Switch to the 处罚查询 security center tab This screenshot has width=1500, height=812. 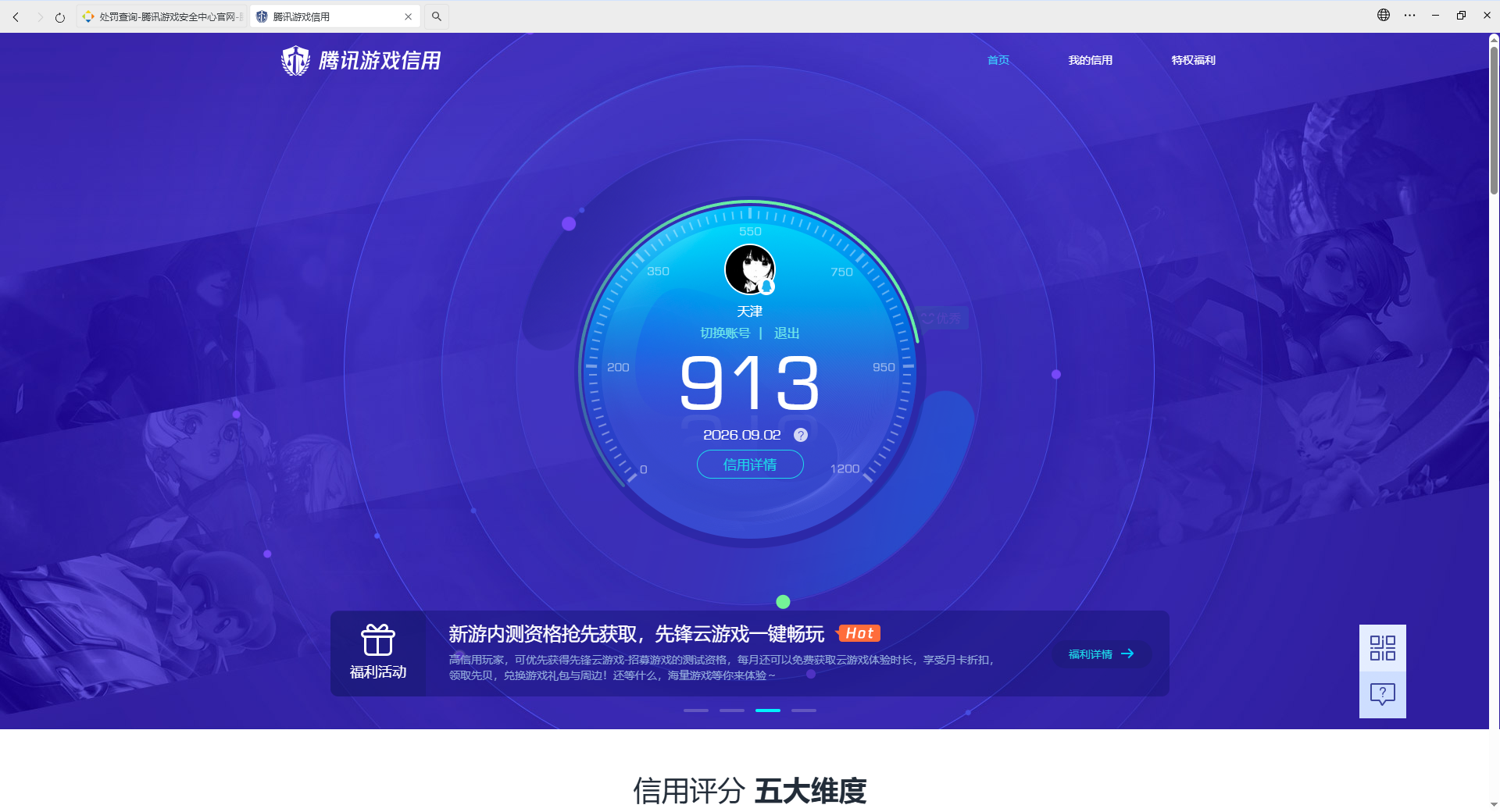[x=162, y=16]
